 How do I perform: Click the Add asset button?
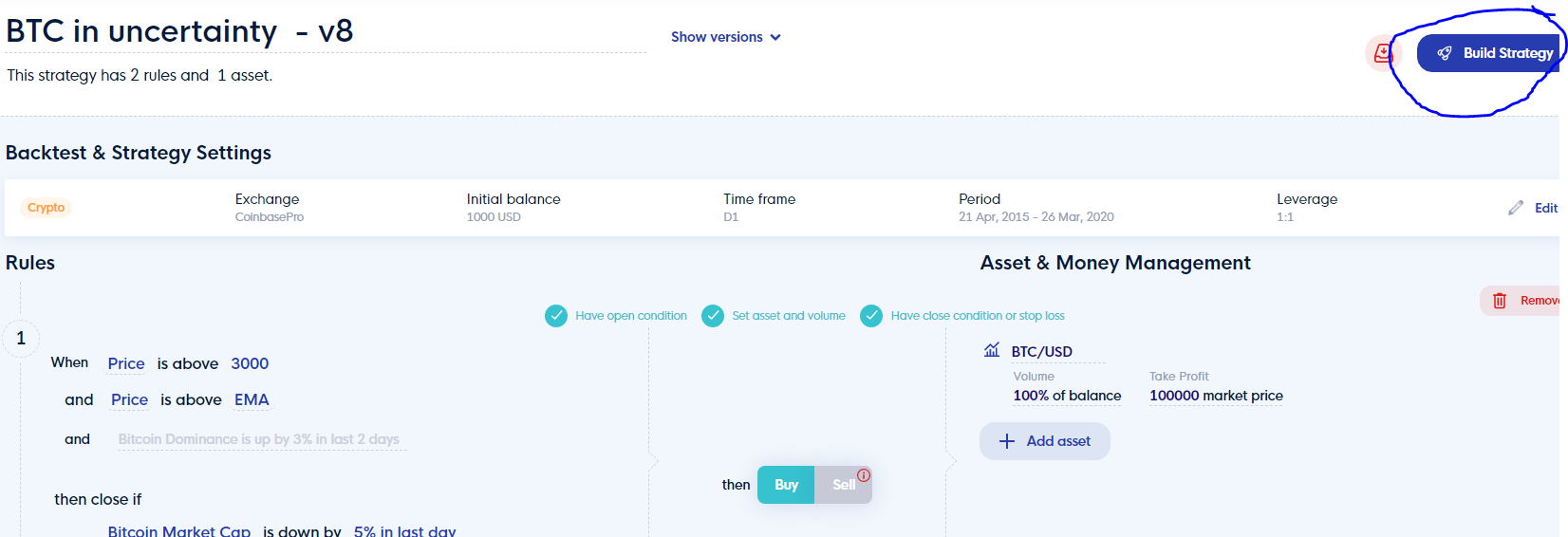(x=1045, y=441)
